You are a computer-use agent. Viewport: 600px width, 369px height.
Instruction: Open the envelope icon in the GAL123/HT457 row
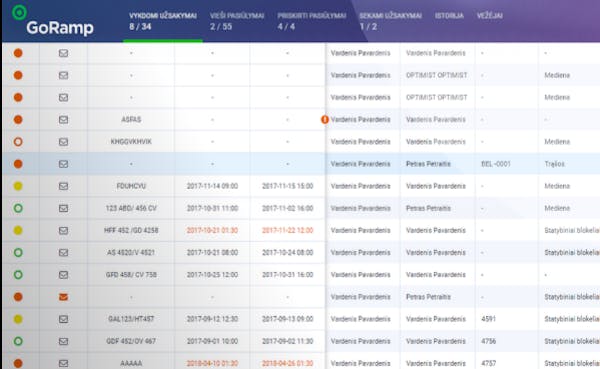pos(64,319)
